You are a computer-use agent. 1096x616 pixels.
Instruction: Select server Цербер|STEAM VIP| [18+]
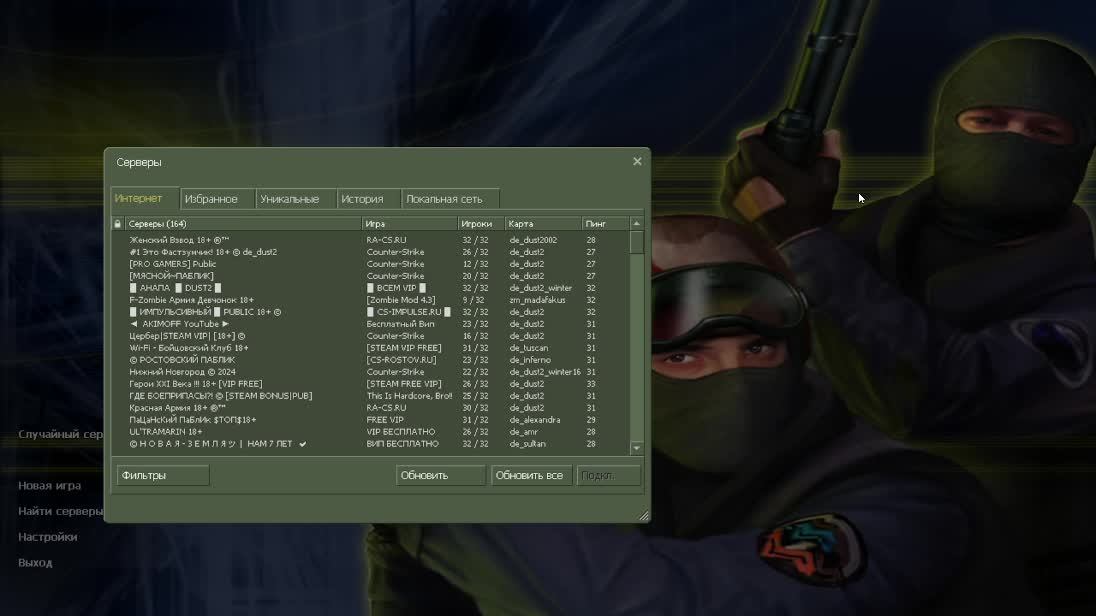[x=370, y=336]
